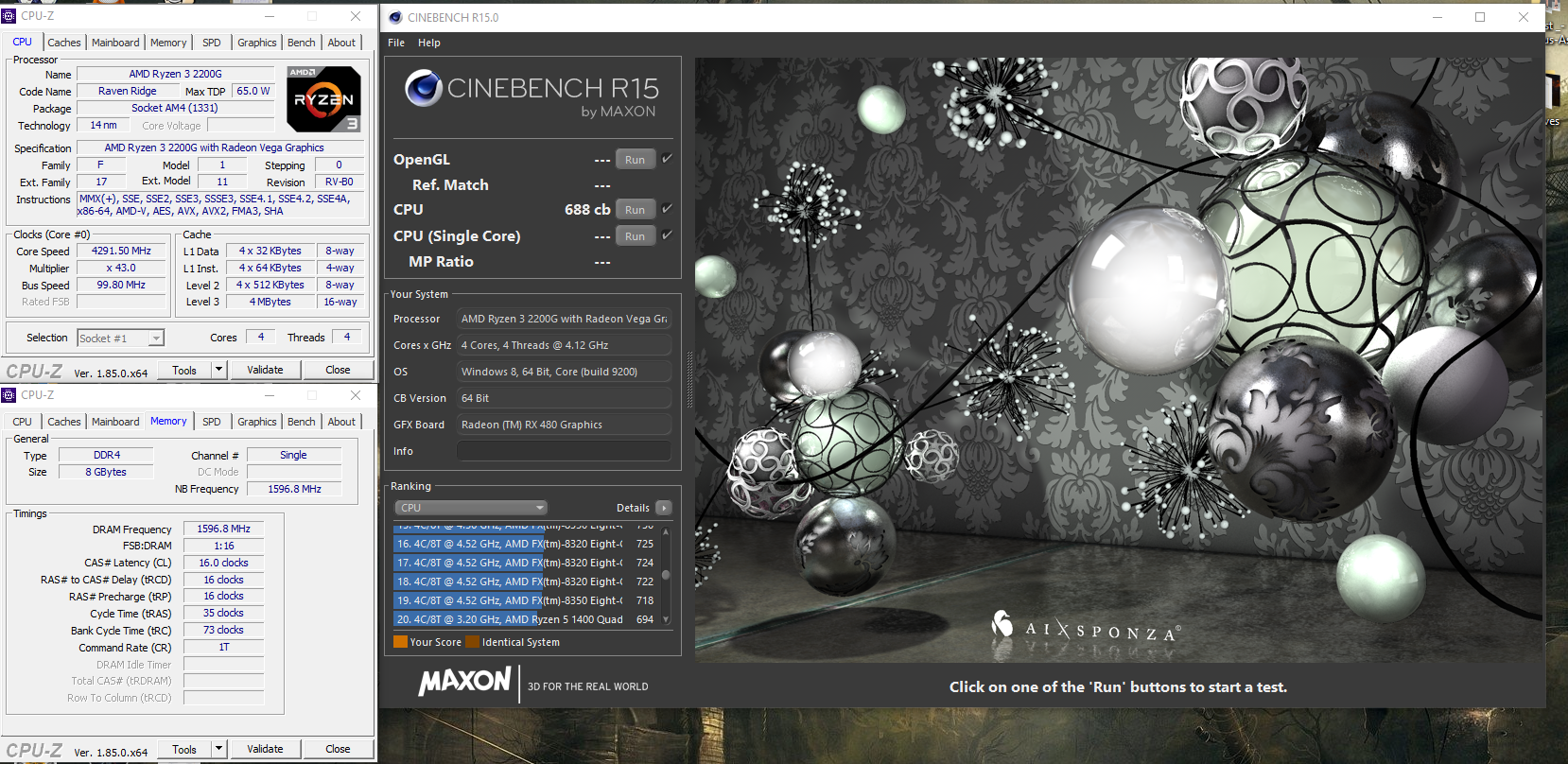Screen dimensions: 1568x764
Task: Open the ranking CPU dropdown
Action: click(471, 508)
